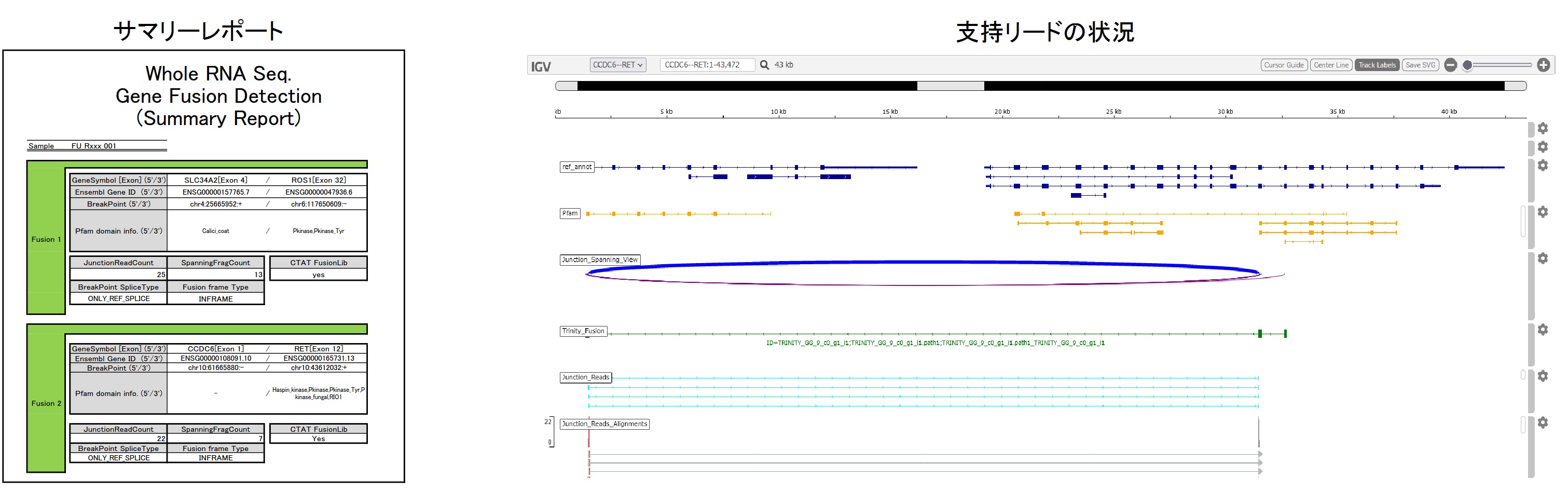The image size is (1568, 491).
Task: Open settings gear for Pfam track
Action: click(x=1543, y=212)
